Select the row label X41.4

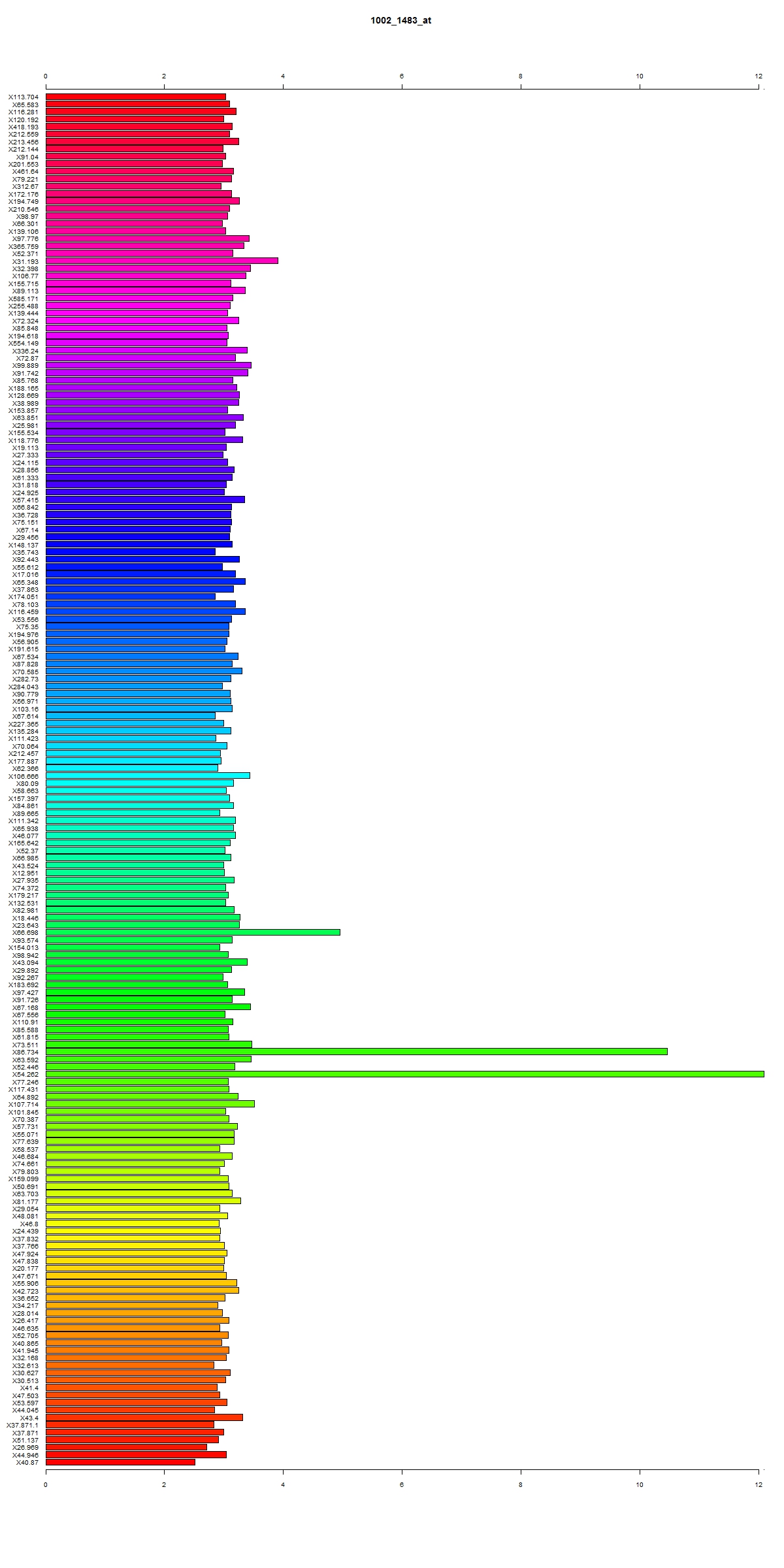click(29, 1388)
